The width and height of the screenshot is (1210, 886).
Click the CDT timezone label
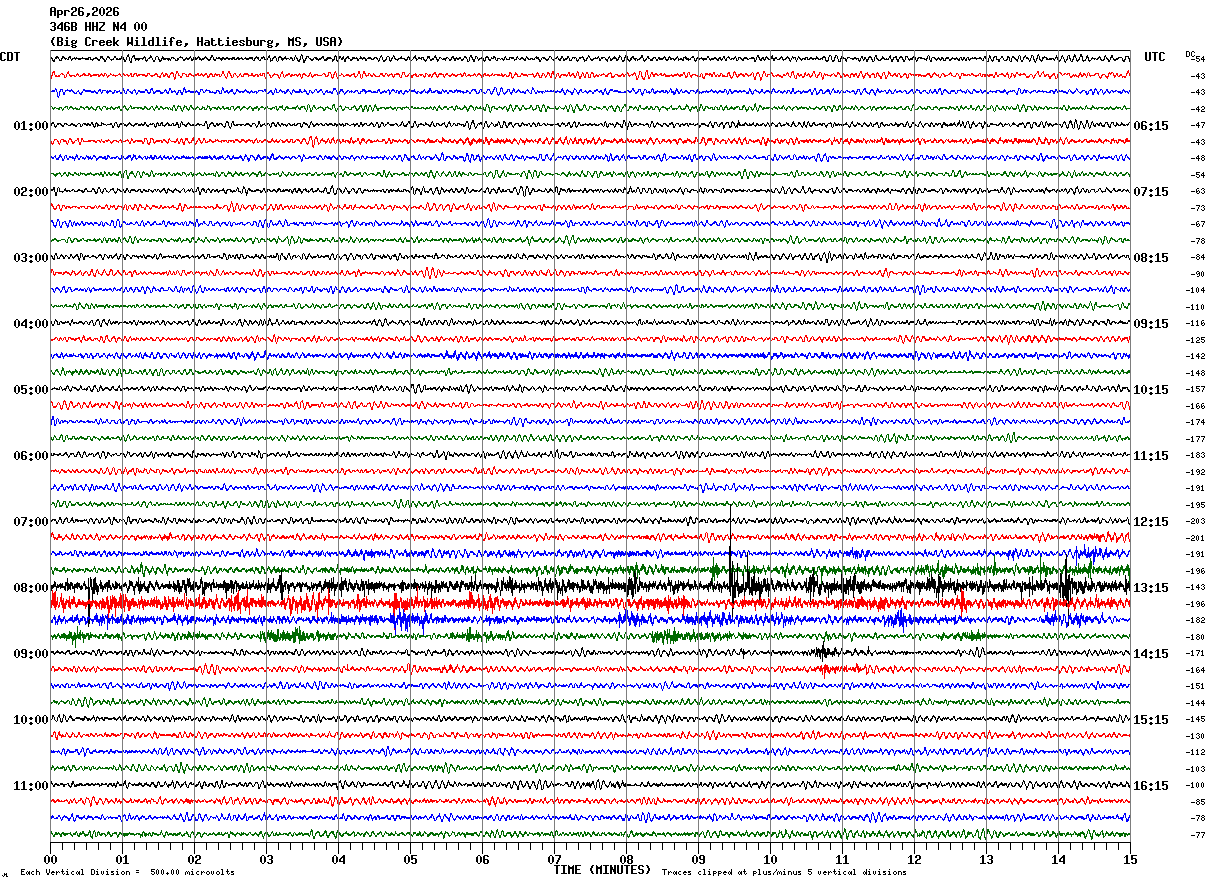[x=10, y=57]
